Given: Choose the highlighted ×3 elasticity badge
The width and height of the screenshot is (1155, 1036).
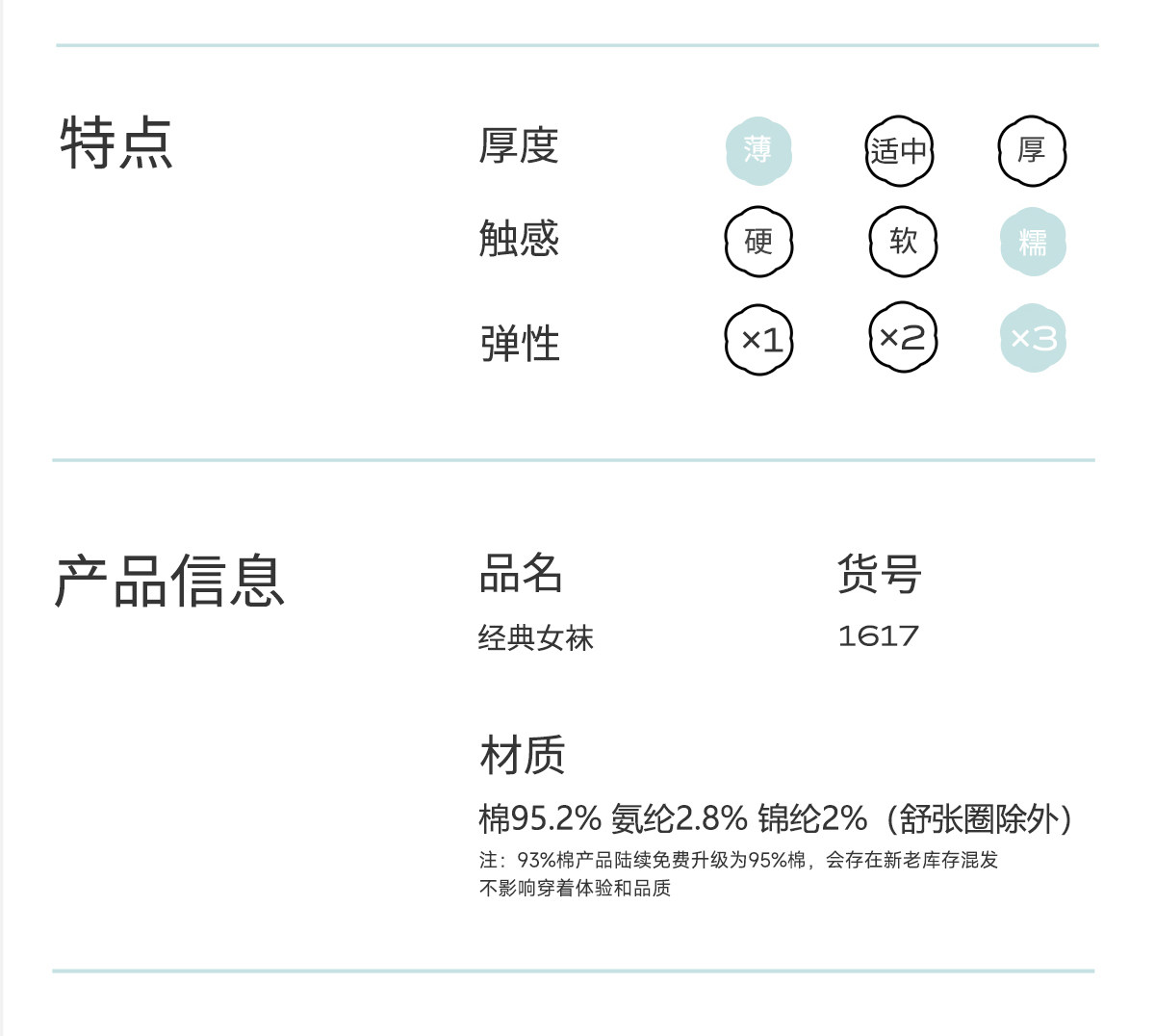Looking at the screenshot, I should [1033, 338].
